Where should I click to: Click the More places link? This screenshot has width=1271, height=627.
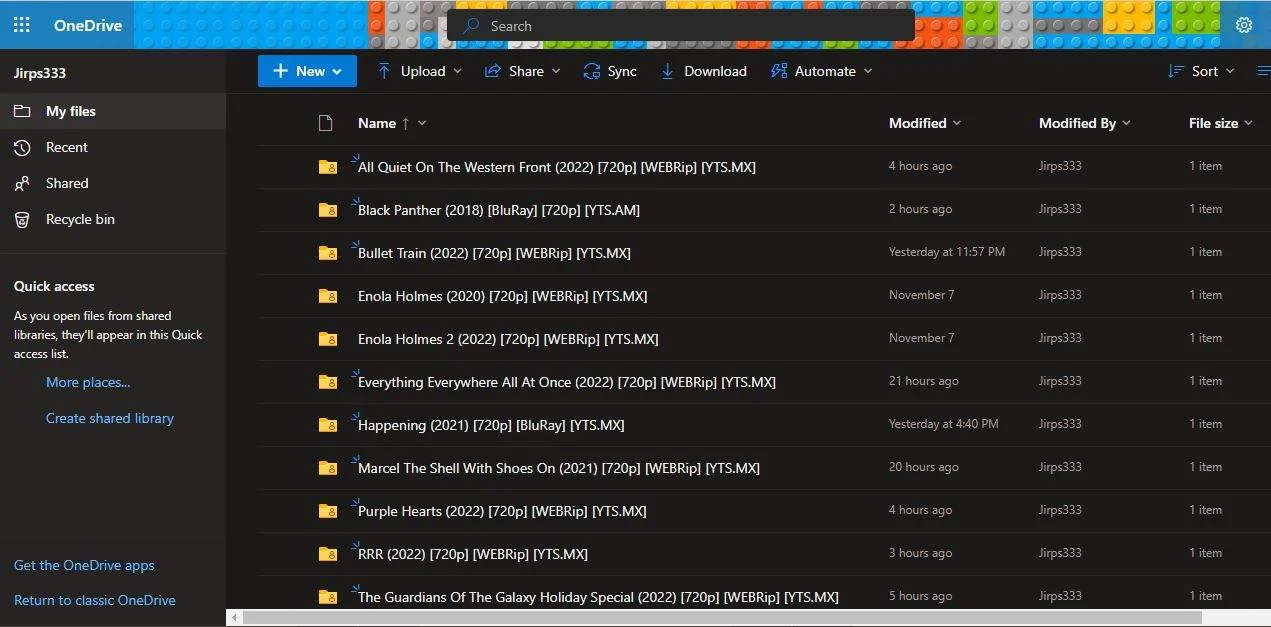pyautogui.click(x=88, y=382)
